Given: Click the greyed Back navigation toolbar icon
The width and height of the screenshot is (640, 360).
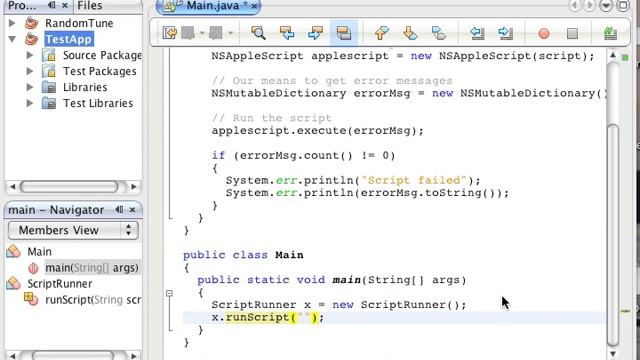Looking at the screenshot, I should pos(188,33).
